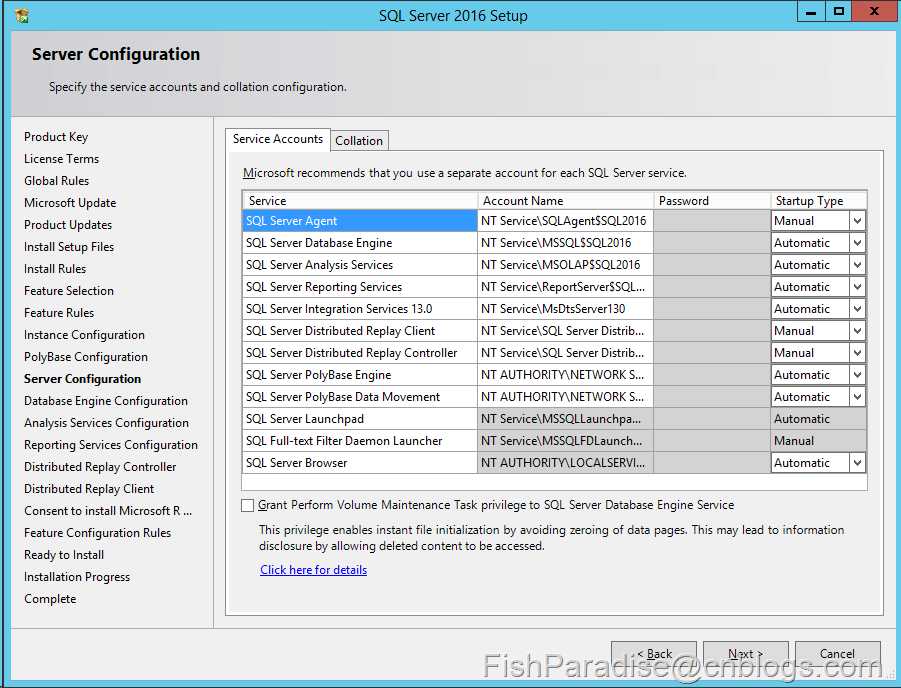The height and width of the screenshot is (688, 901).
Task: Select the SQL Server Analysis Services row
Action: [360, 265]
